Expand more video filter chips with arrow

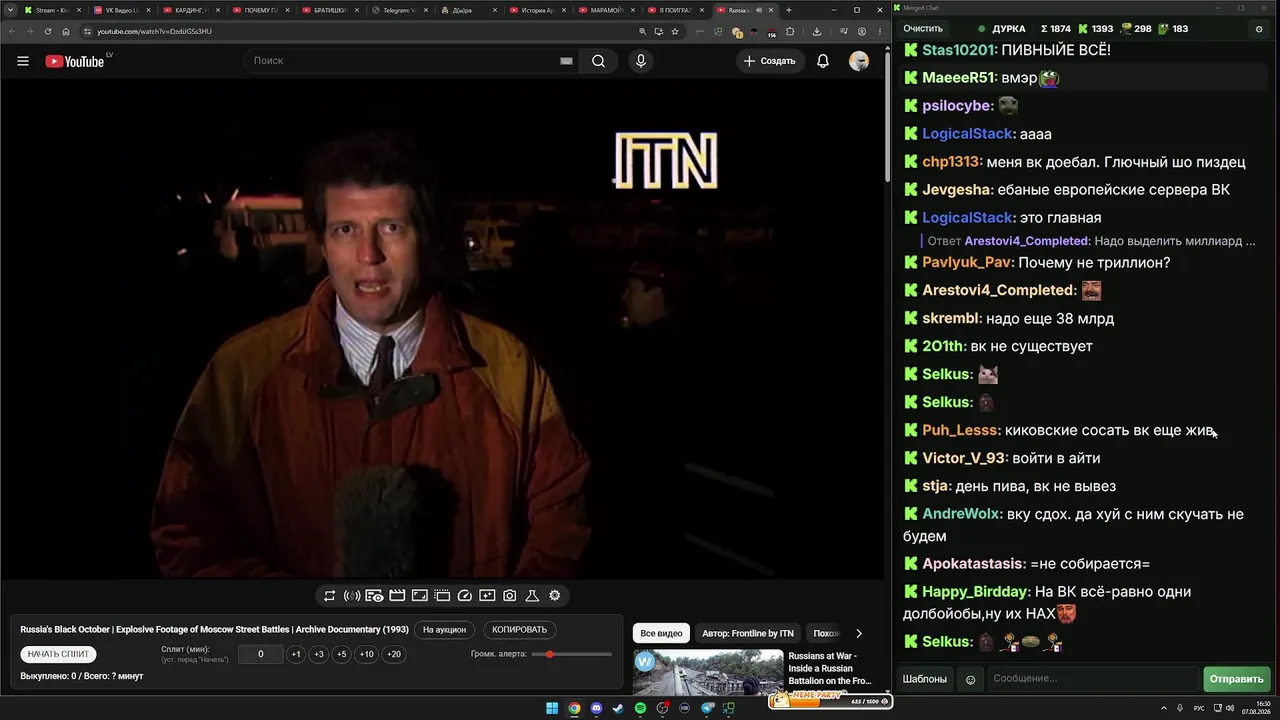[x=858, y=633]
